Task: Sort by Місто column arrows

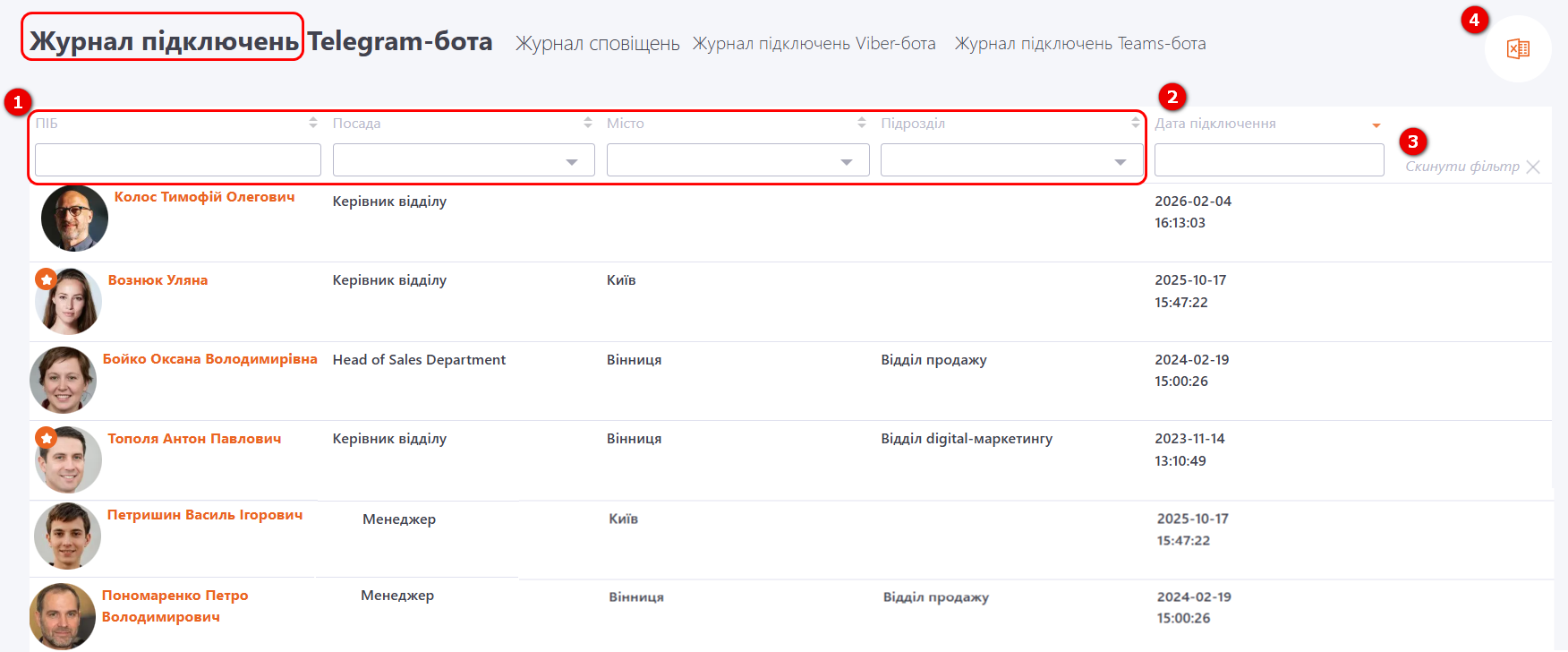Action: pyautogui.click(x=862, y=123)
